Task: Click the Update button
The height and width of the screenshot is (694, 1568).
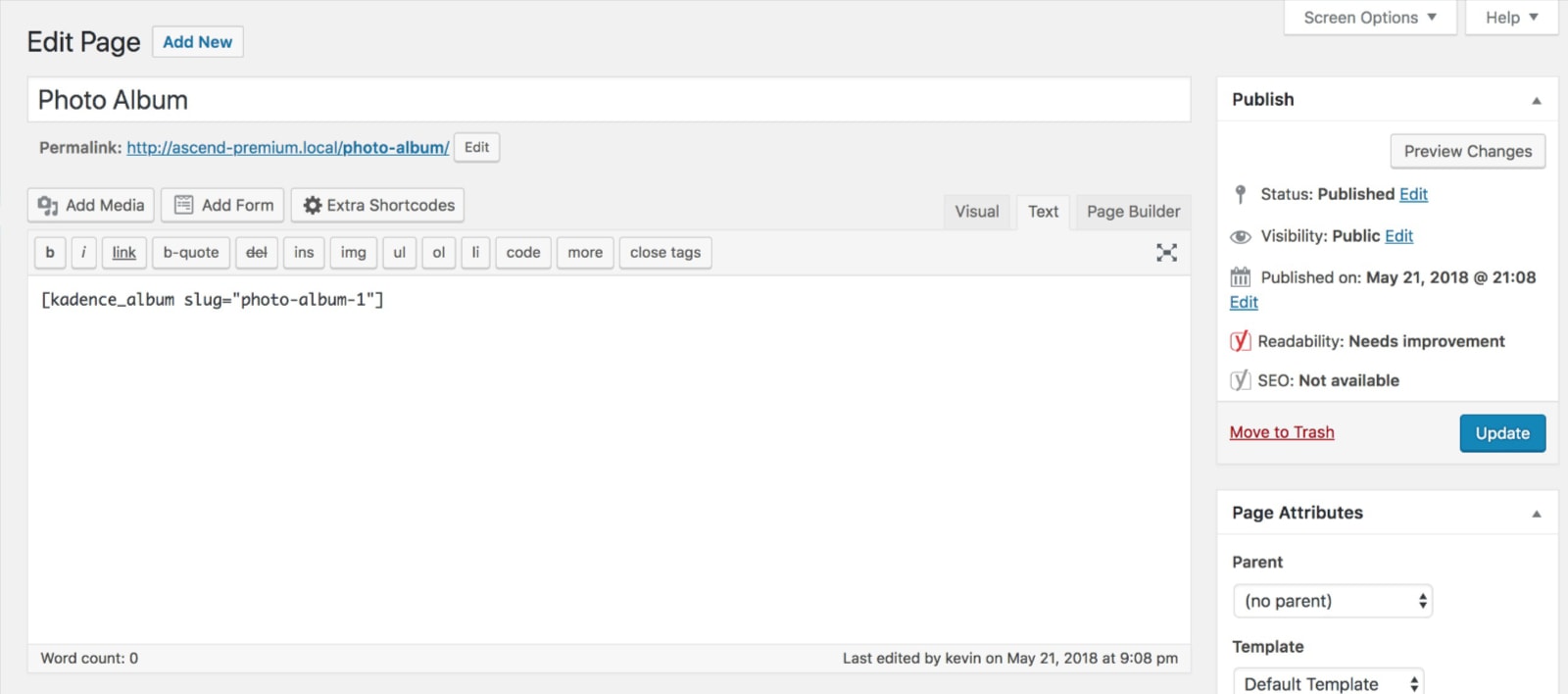Action: pyautogui.click(x=1502, y=433)
